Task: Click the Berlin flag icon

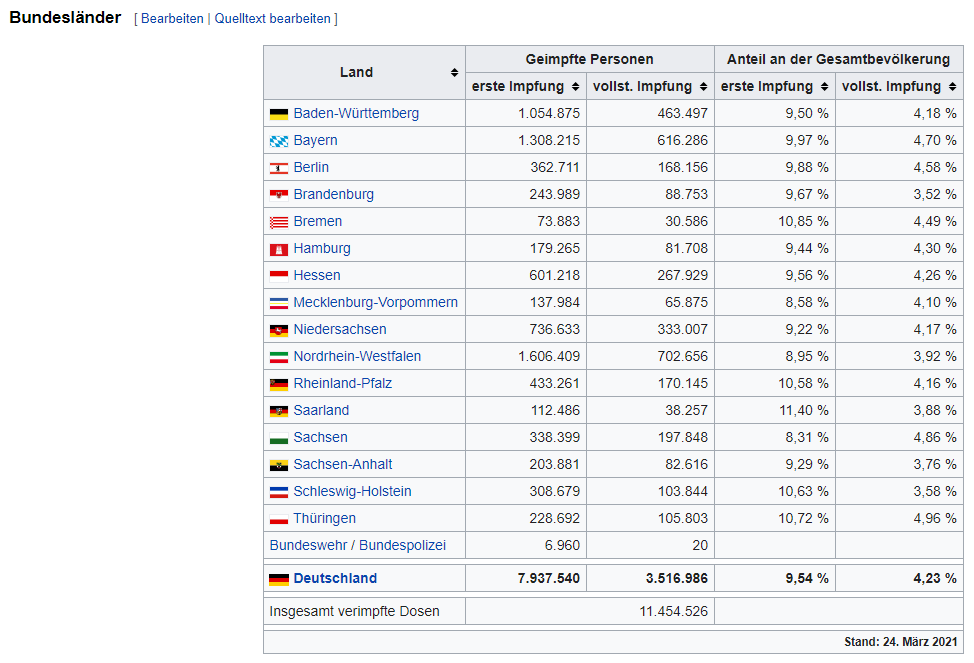Action: (278, 168)
